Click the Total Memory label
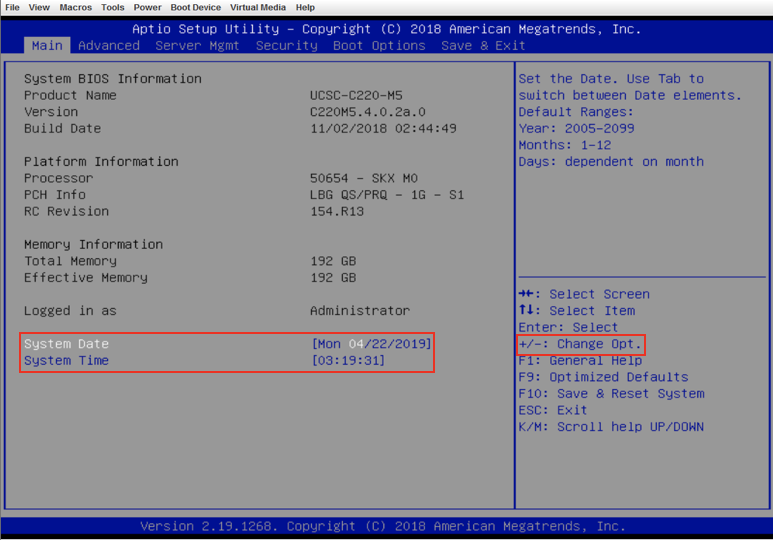 pos(70,261)
